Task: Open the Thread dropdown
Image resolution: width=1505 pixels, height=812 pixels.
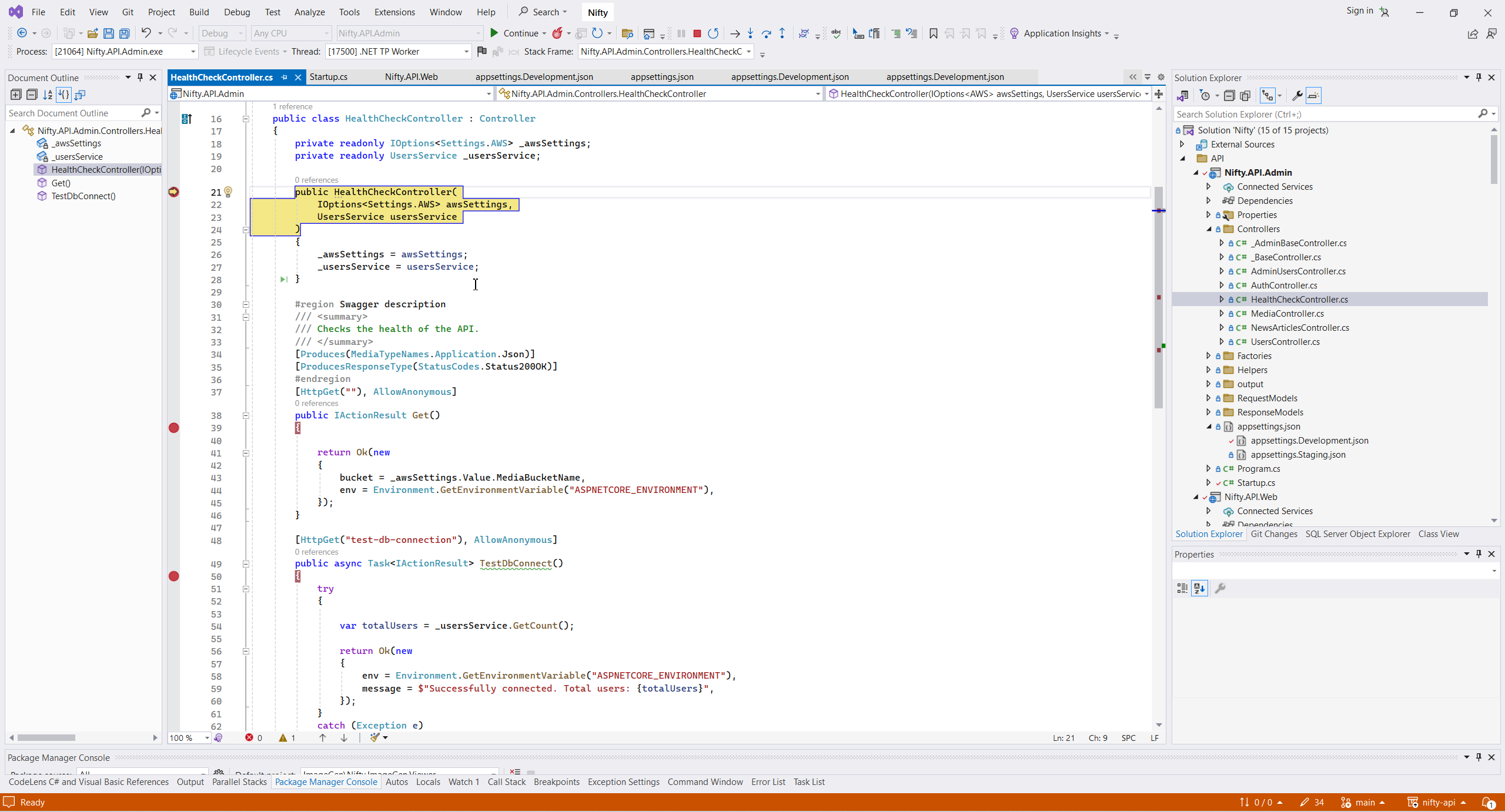Action: click(x=466, y=52)
